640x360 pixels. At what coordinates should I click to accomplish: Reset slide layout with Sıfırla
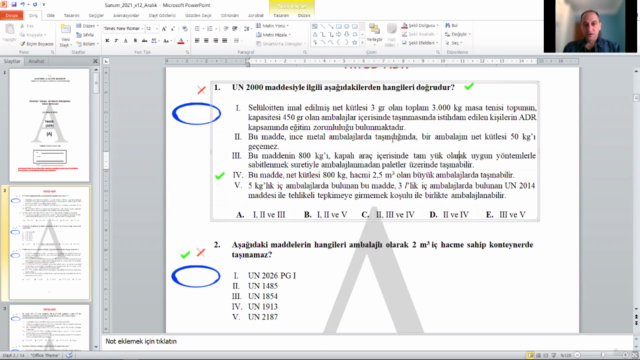(85, 35)
